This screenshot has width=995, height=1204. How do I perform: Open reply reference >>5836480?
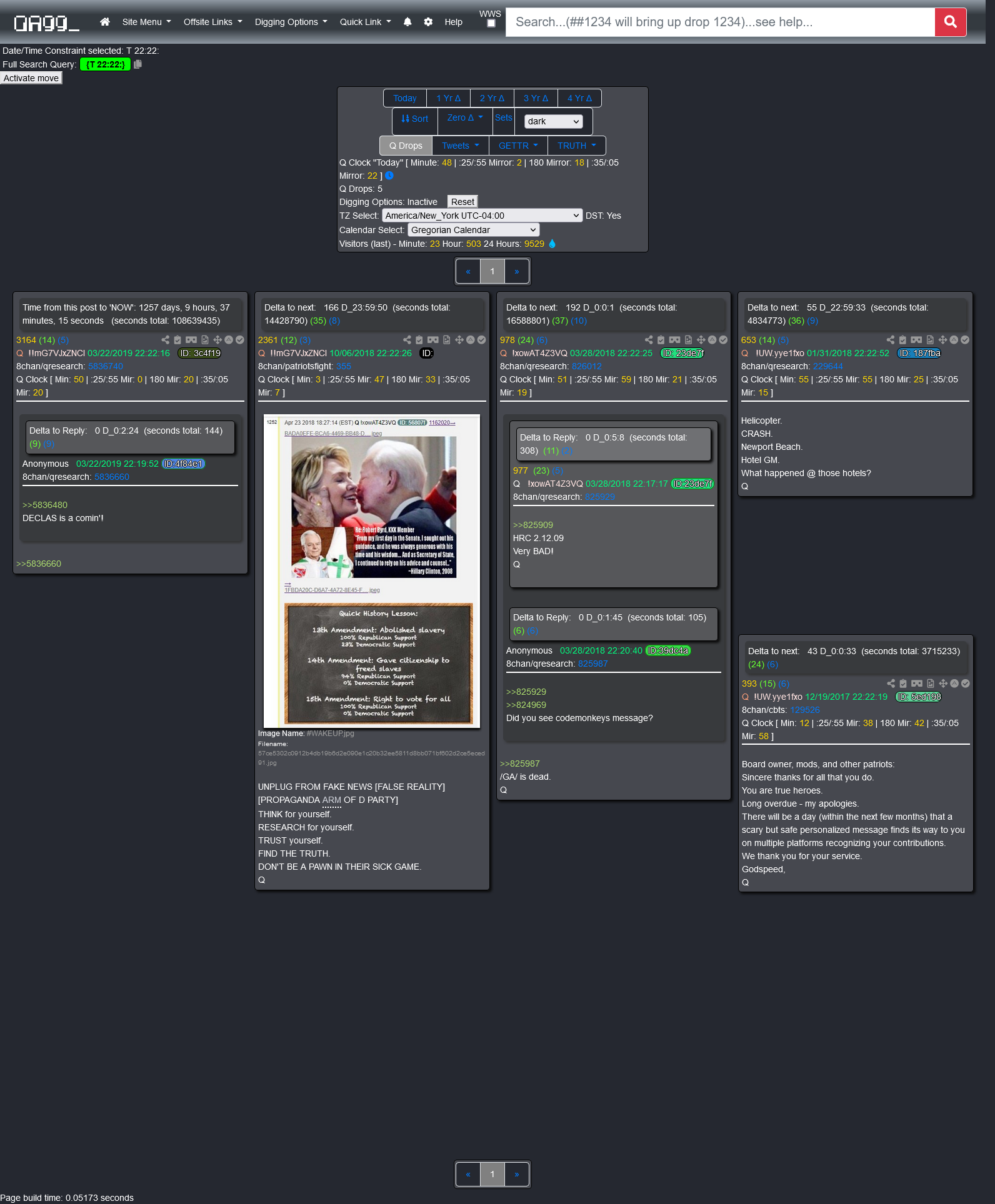(x=45, y=505)
